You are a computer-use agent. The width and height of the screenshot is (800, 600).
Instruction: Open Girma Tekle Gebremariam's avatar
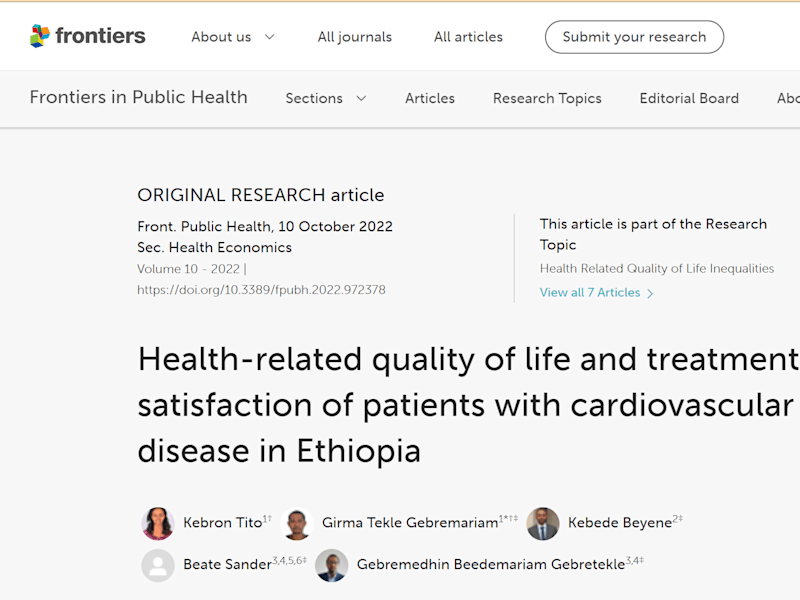coord(296,523)
